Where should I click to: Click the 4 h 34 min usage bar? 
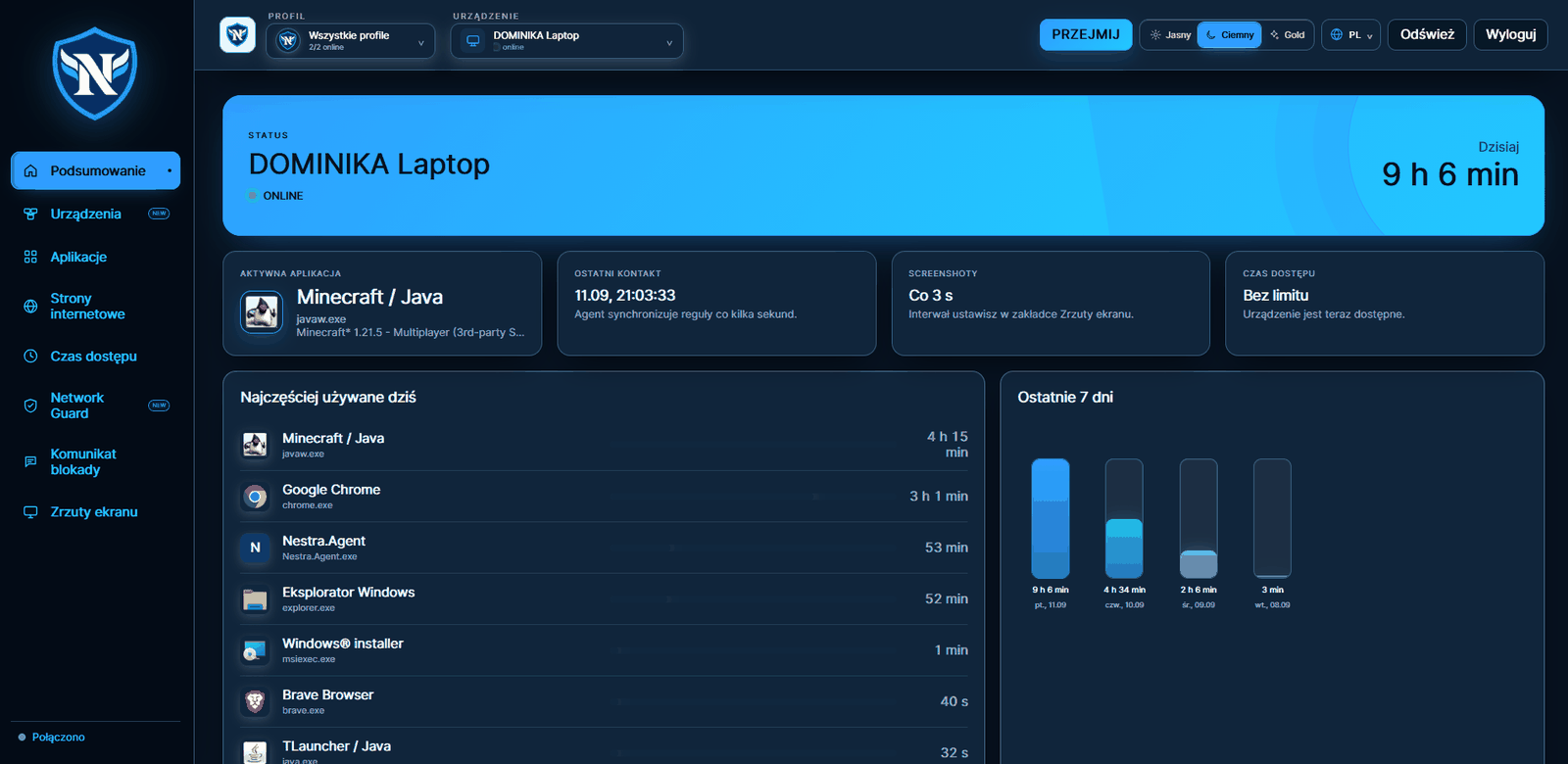pos(1124,519)
